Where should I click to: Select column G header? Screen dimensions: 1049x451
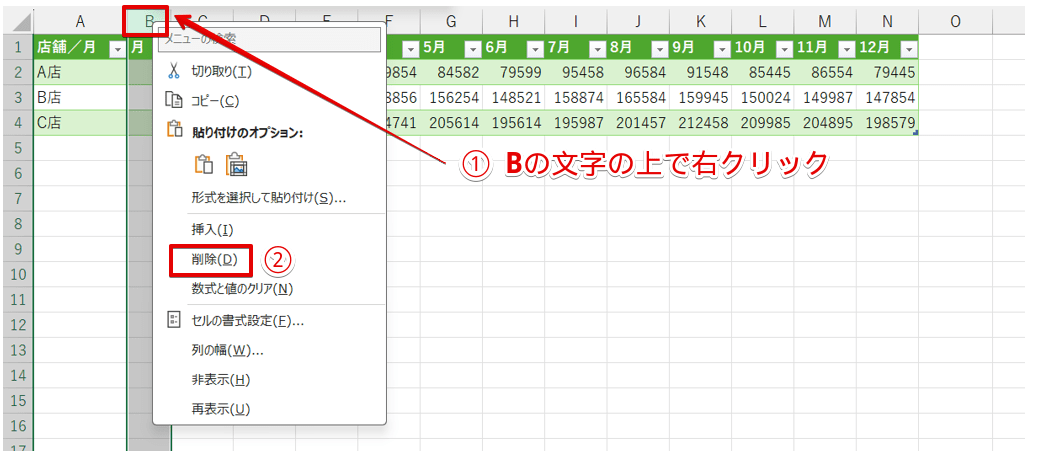451,21
